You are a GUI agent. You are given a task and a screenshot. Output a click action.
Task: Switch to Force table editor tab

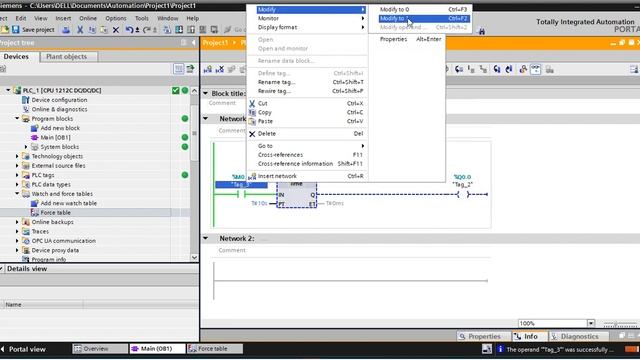215,349
